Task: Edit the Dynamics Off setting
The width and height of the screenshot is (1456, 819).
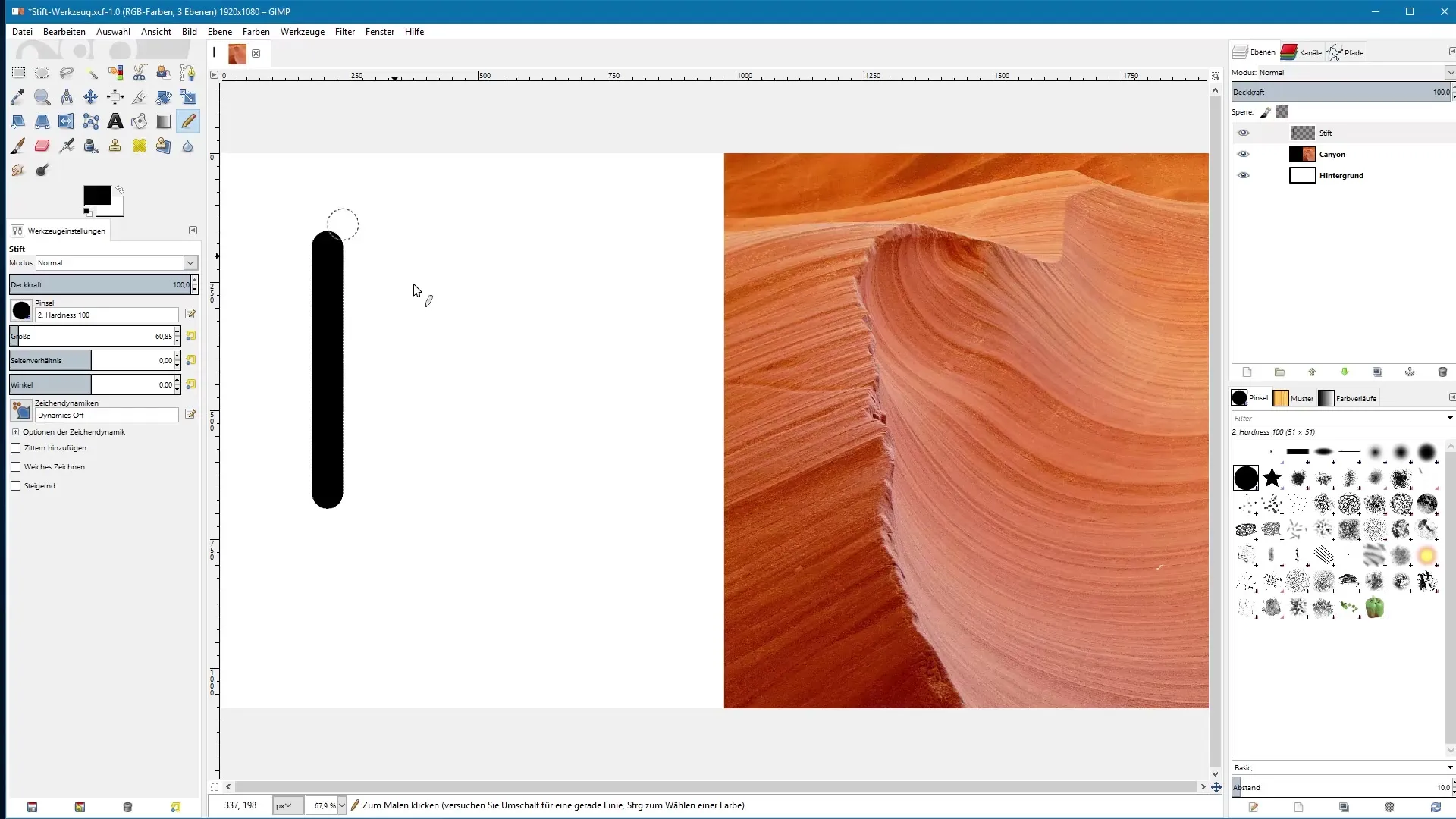Action: click(x=191, y=414)
